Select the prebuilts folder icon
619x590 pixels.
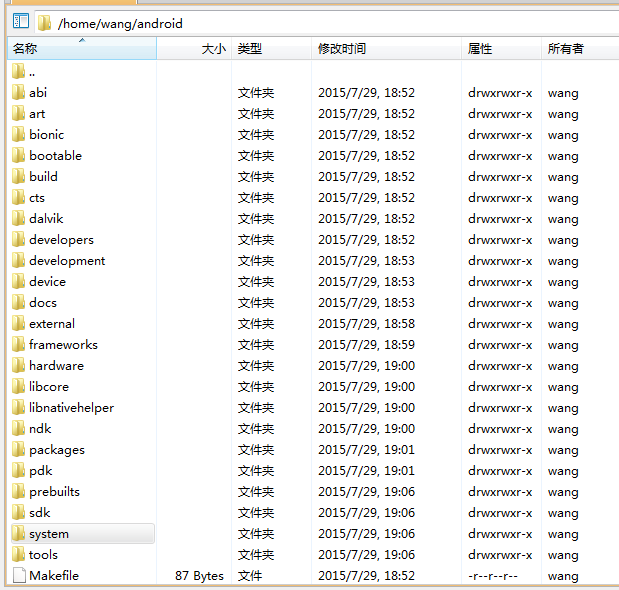19,491
